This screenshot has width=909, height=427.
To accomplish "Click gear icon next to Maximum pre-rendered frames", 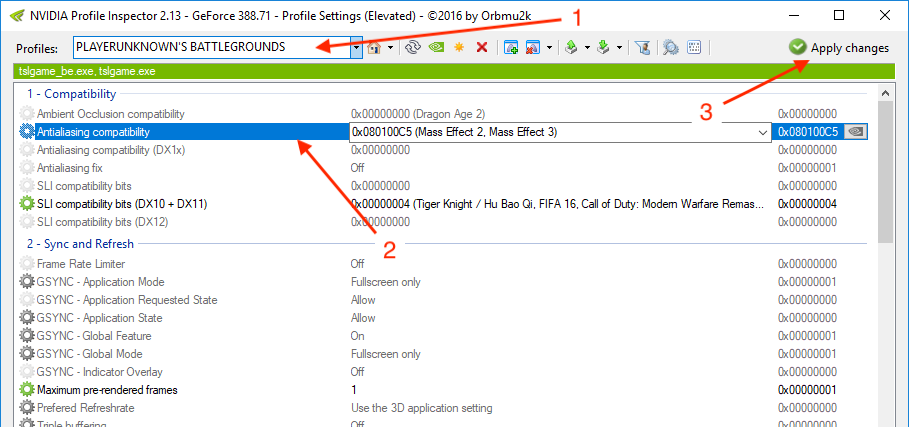I will [x=27, y=390].
